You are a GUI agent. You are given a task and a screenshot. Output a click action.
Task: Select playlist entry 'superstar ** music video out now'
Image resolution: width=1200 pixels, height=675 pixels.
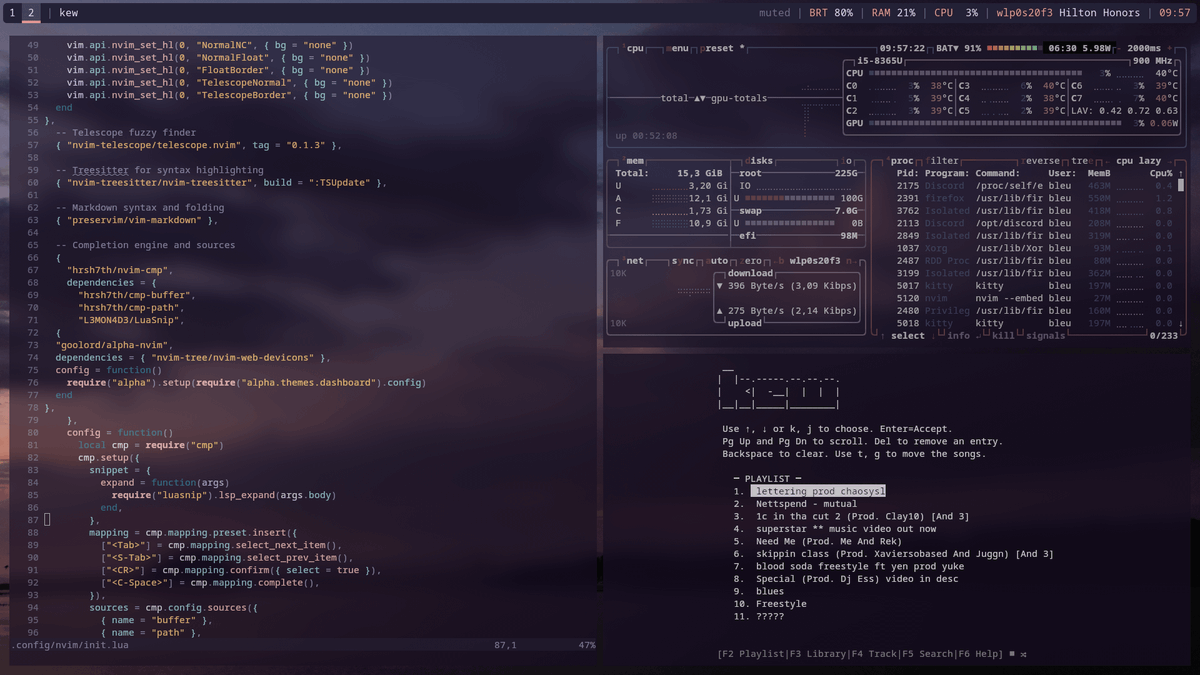(846, 529)
